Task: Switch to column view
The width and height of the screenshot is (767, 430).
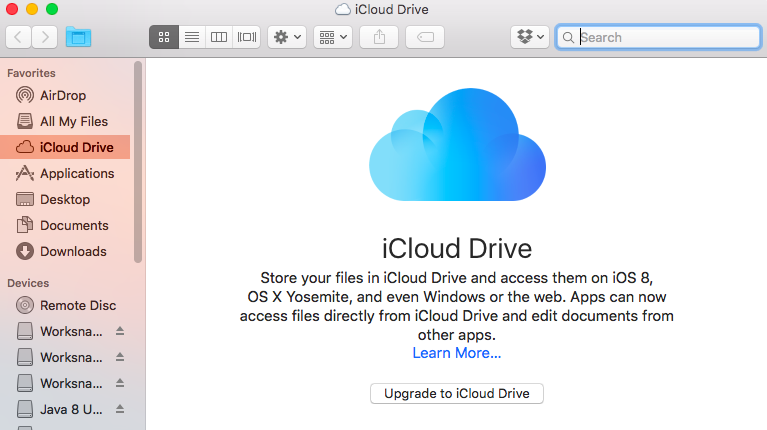Action: click(219, 37)
